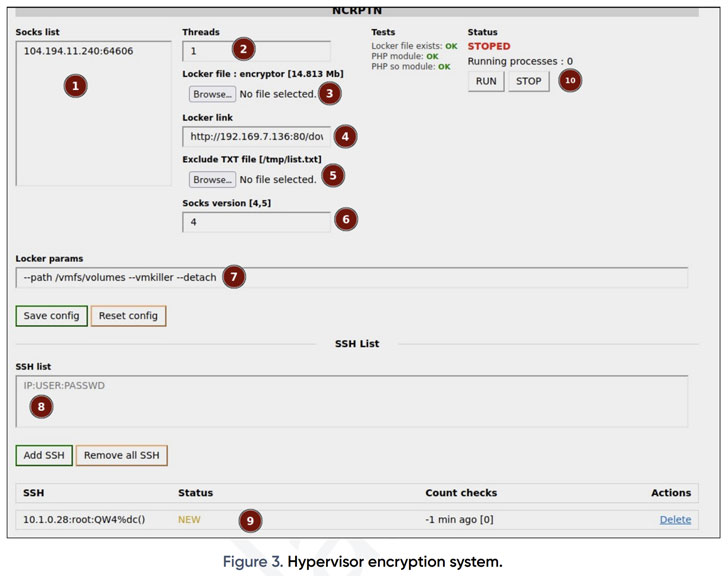The height and width of the screenshot is (576, 728).
Task: Click the red circle marker 2 beside Threads
Action: tap(243, 50)
